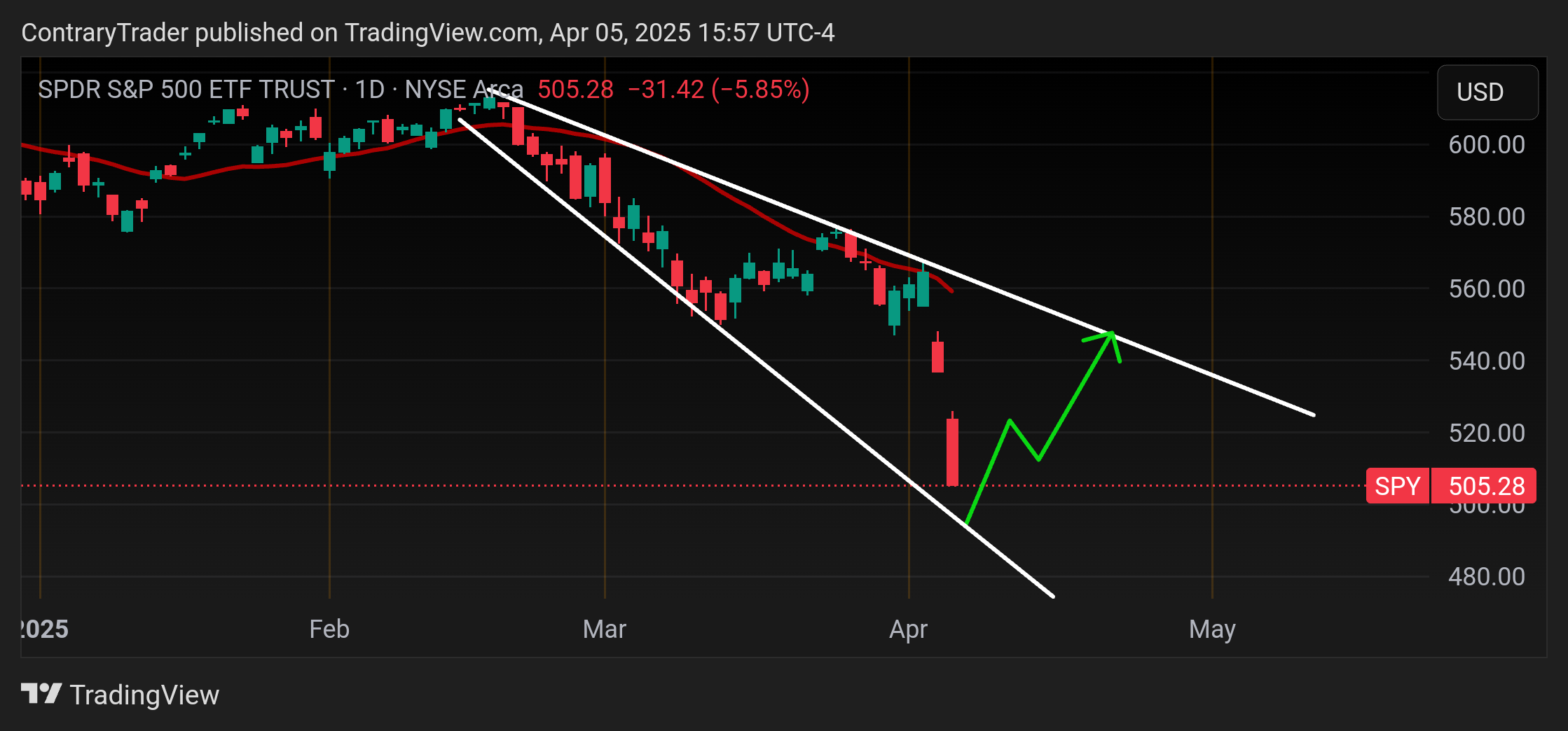Click the Feb date axis label
Screen dimensions: 1568x731
[x=329, y=629]
